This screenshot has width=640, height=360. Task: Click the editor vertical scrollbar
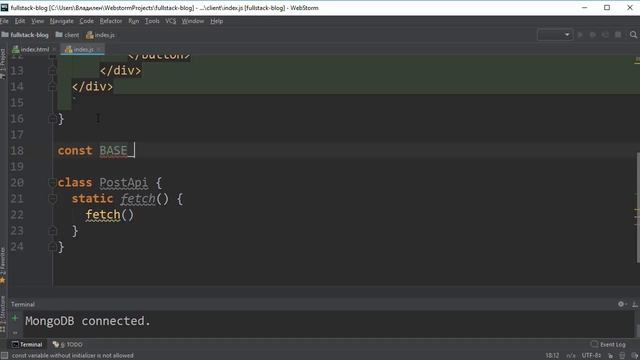[638, 208]
